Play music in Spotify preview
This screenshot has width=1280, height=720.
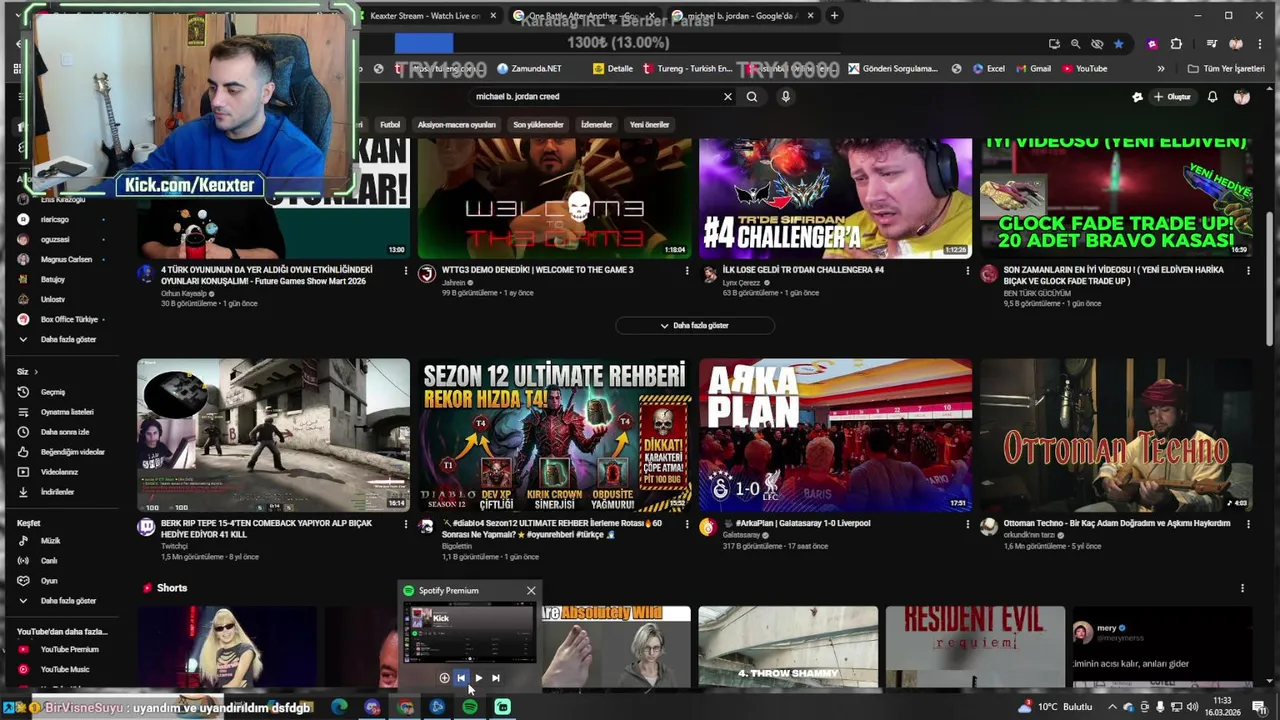pos(478,678)
